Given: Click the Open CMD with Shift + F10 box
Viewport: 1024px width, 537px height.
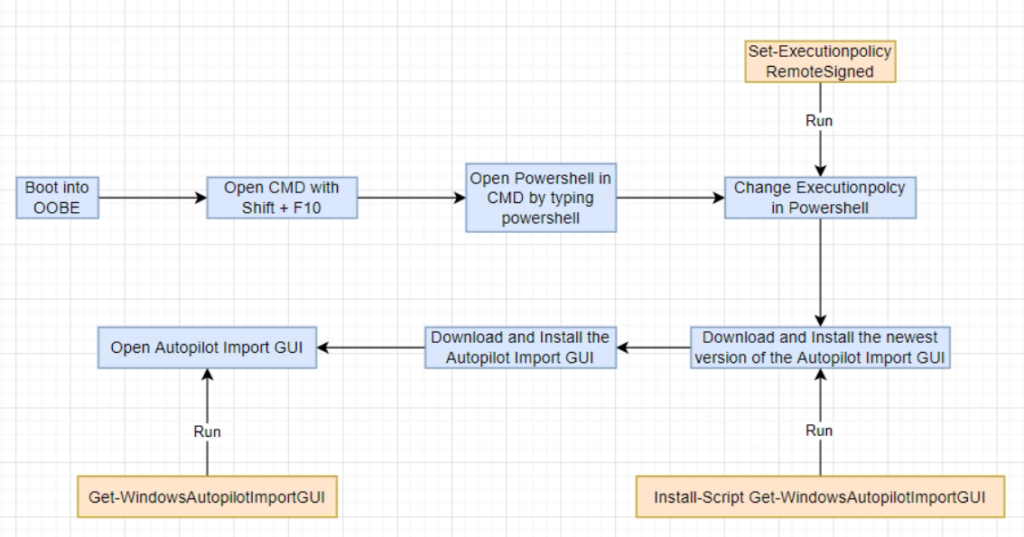Looking at the screenshot, I should 282,197.
